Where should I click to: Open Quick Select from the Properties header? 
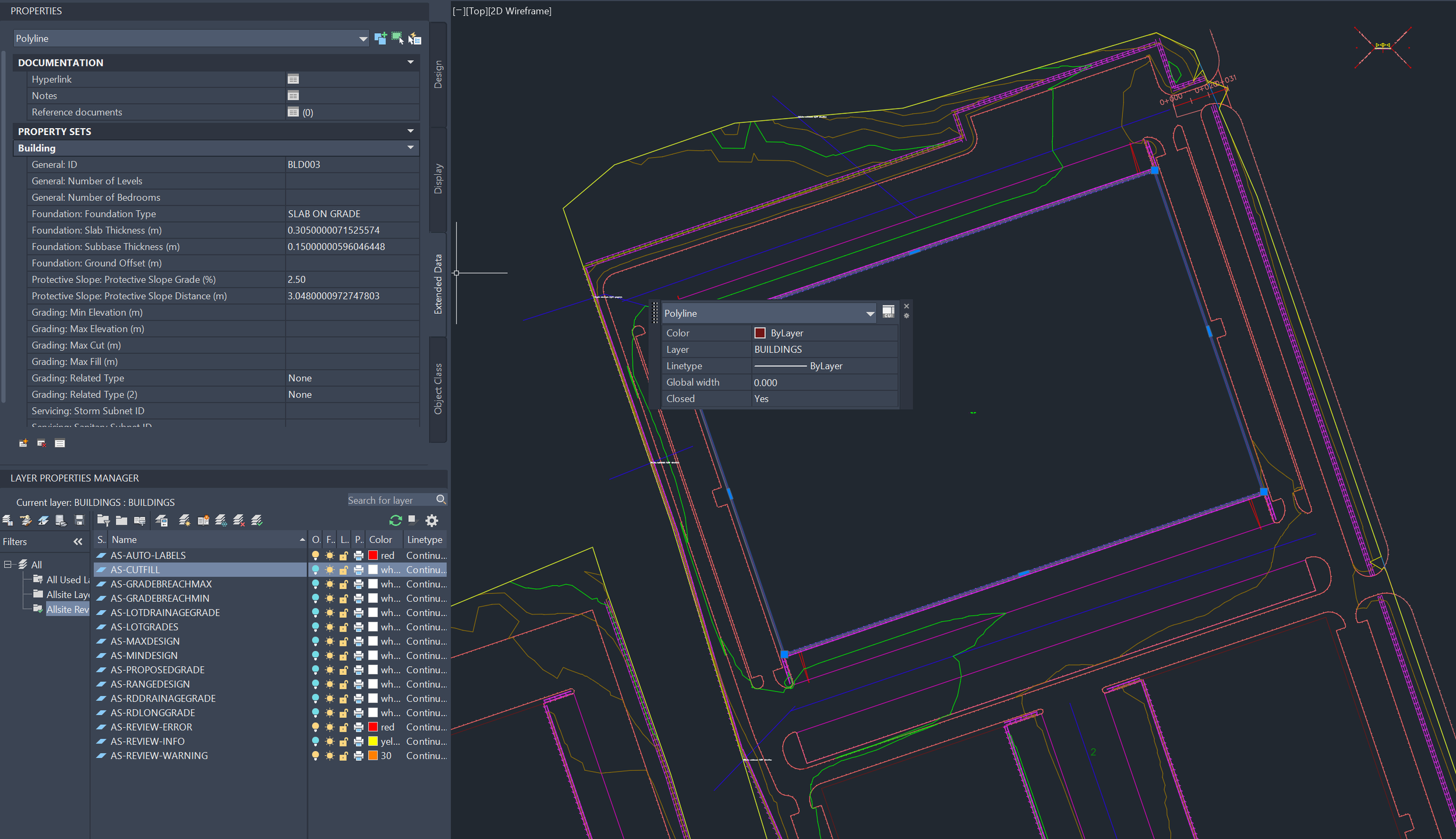pos(415,38)
